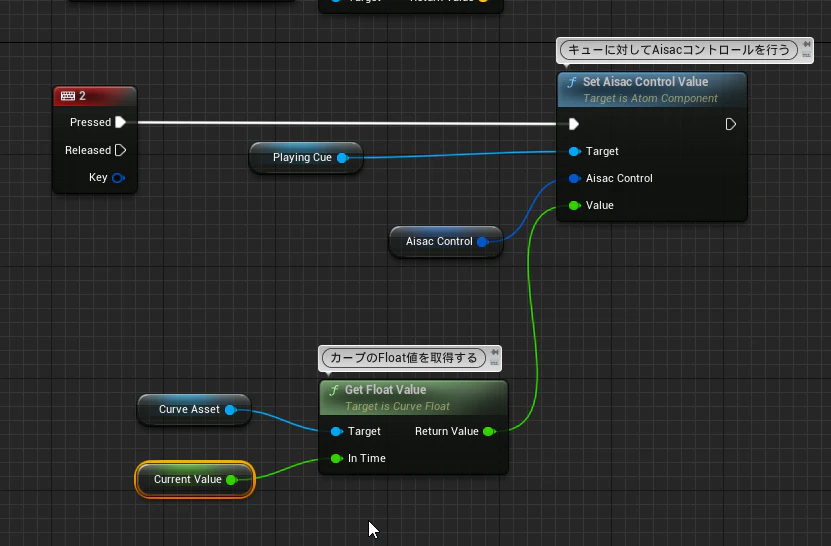Screen dimensions: 831x546
Task: Select the Get Float Value node title
Action: (x=385, y=390)
